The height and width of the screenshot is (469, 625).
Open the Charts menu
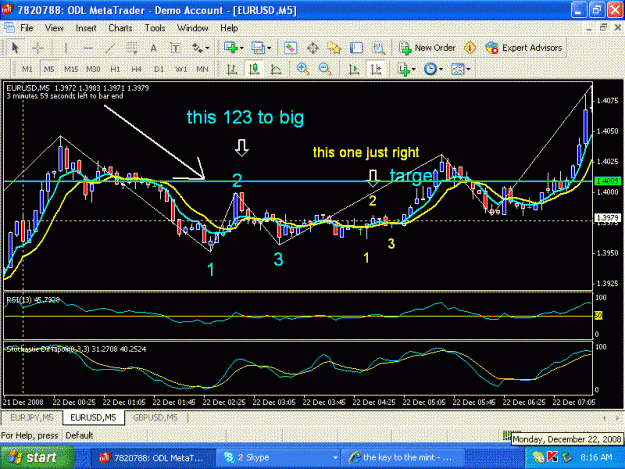pyautogui.click(x=120, y=28)
